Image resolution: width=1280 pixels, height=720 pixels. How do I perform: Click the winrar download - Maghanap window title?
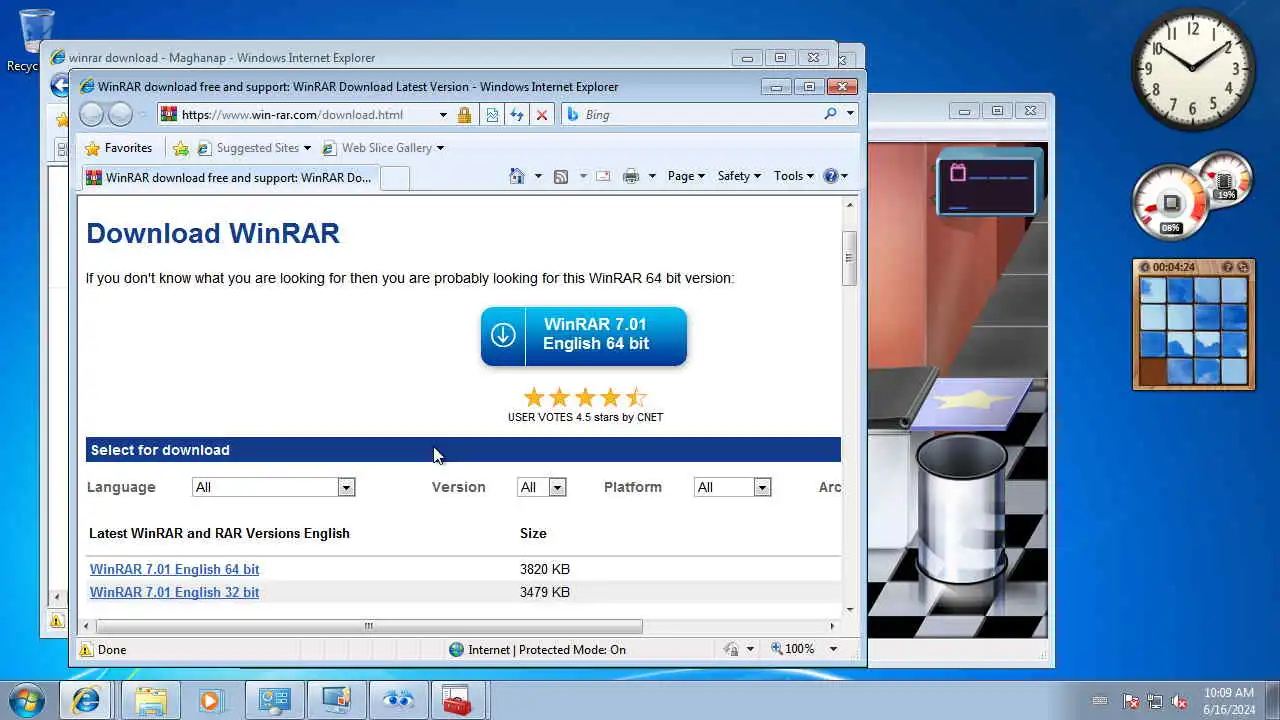(x=222, y=58)
